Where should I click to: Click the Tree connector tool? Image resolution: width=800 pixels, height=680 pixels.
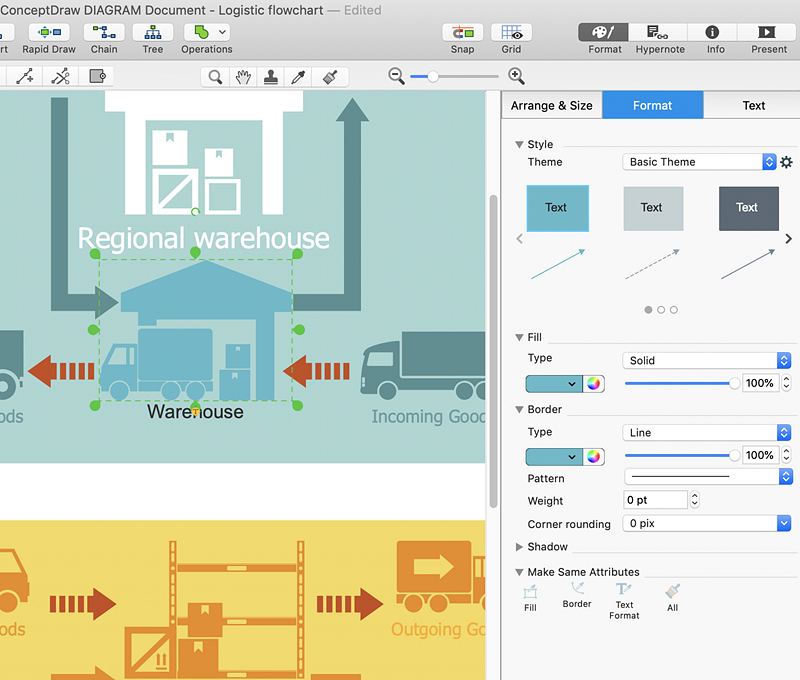(x=153, y=33)
